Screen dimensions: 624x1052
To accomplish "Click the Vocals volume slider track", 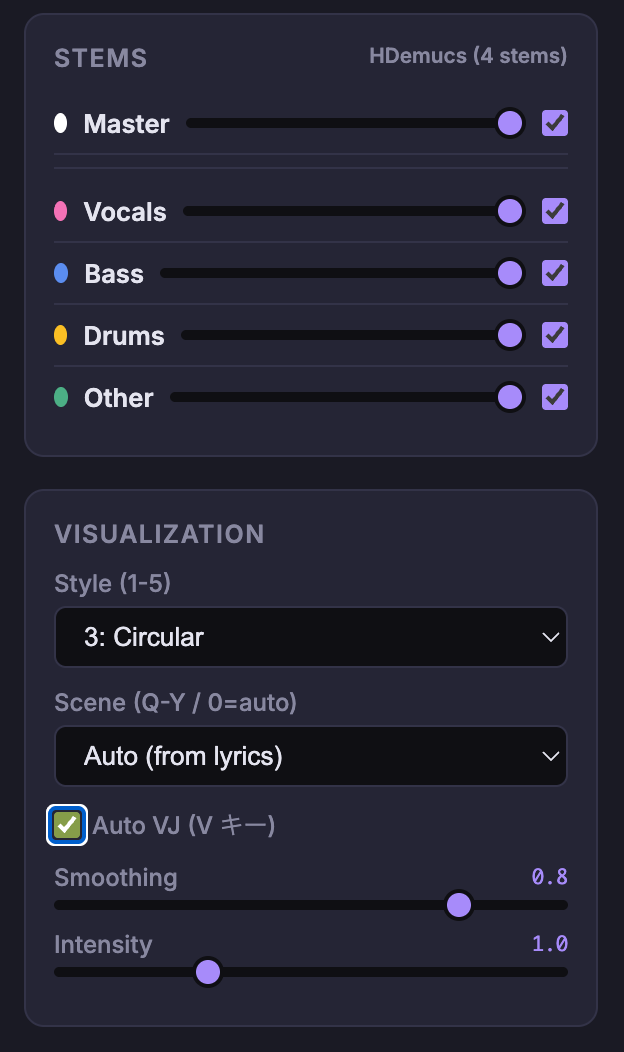I will [340, 212].
